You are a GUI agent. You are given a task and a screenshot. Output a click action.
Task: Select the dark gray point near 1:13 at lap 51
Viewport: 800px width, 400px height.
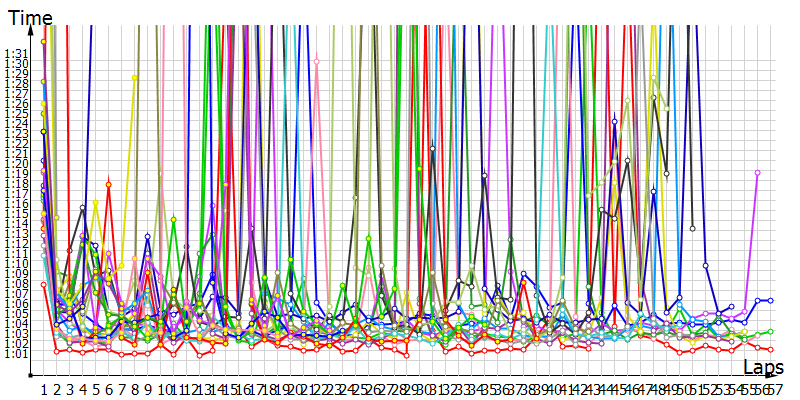pos(692,229)
